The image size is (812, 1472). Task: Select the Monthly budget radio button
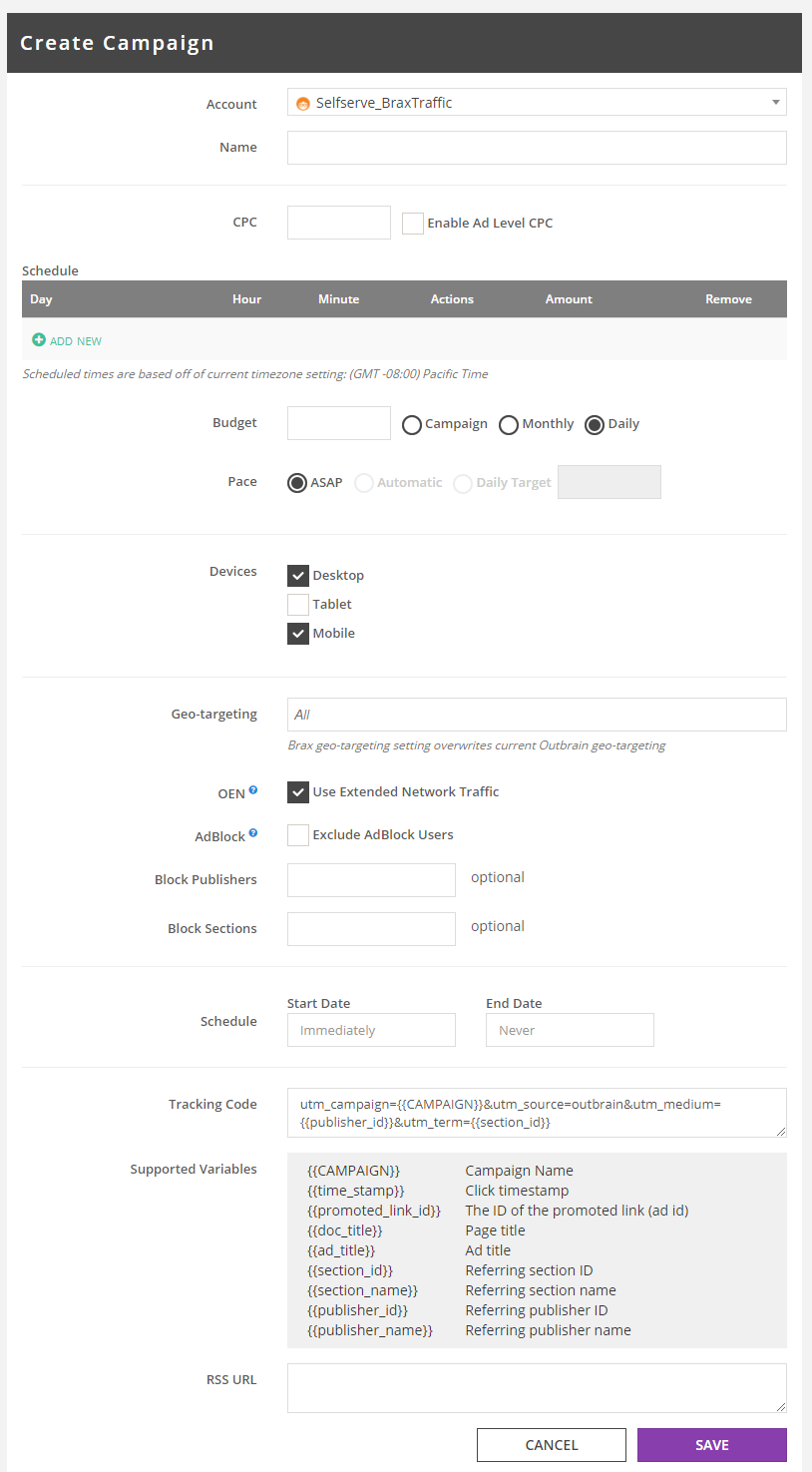509,425
